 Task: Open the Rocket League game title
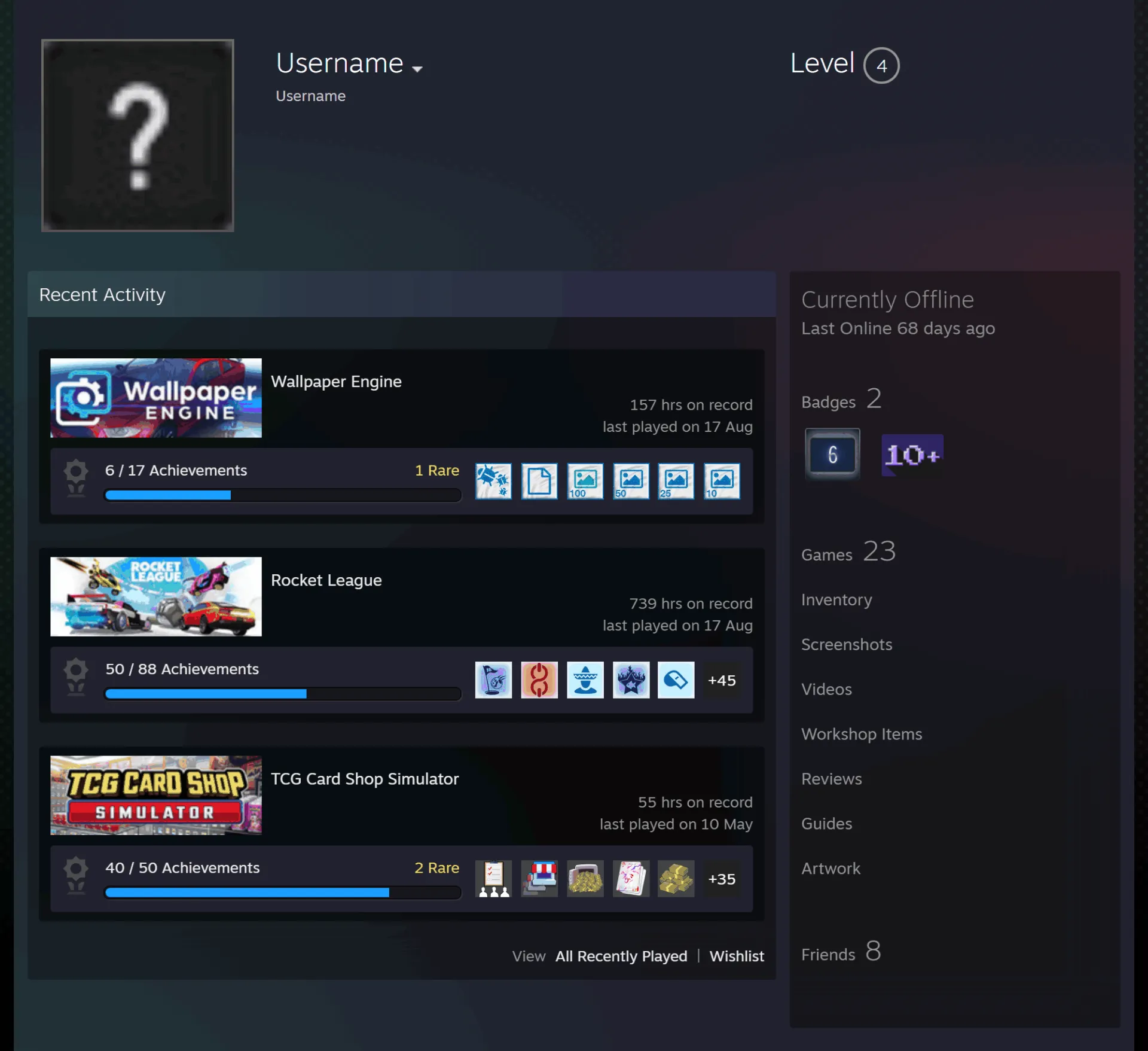[x=326, y=580]
